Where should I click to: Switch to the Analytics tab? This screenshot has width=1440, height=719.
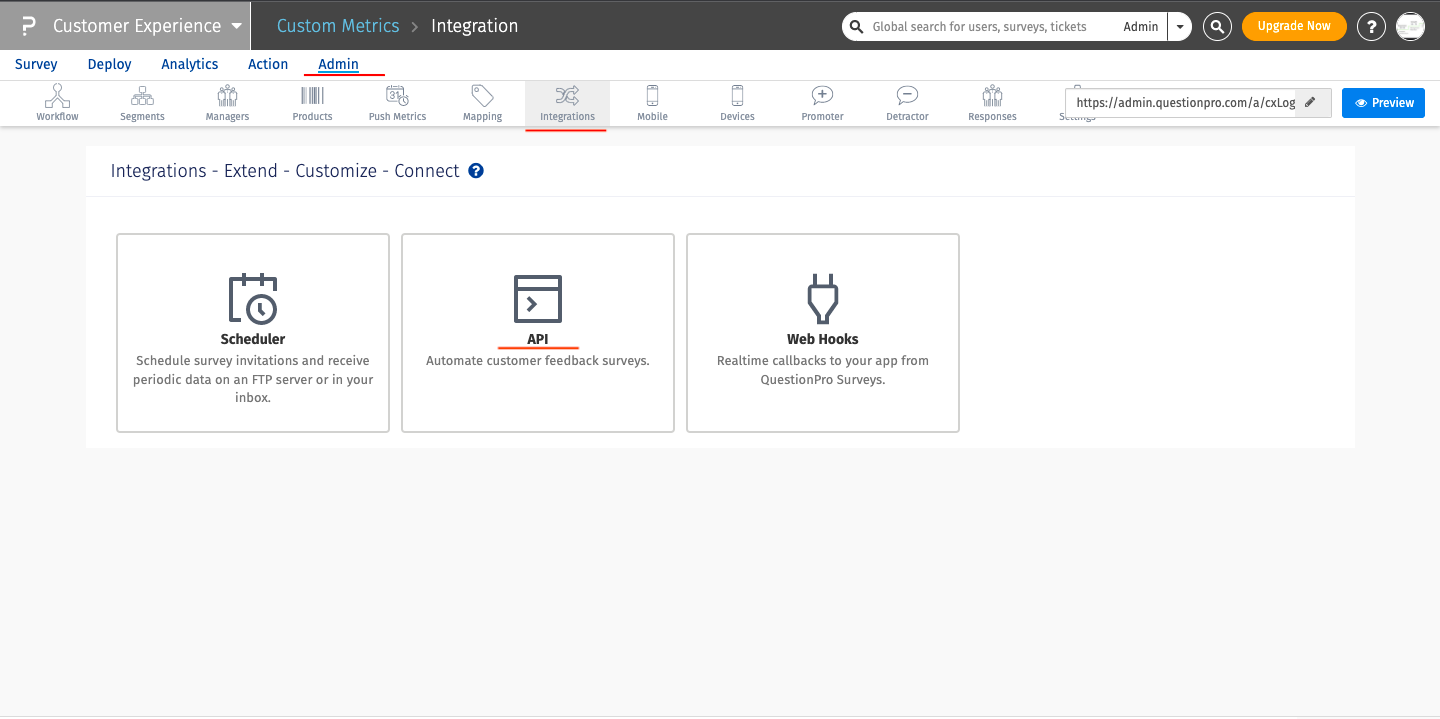(x=189, y=64)
